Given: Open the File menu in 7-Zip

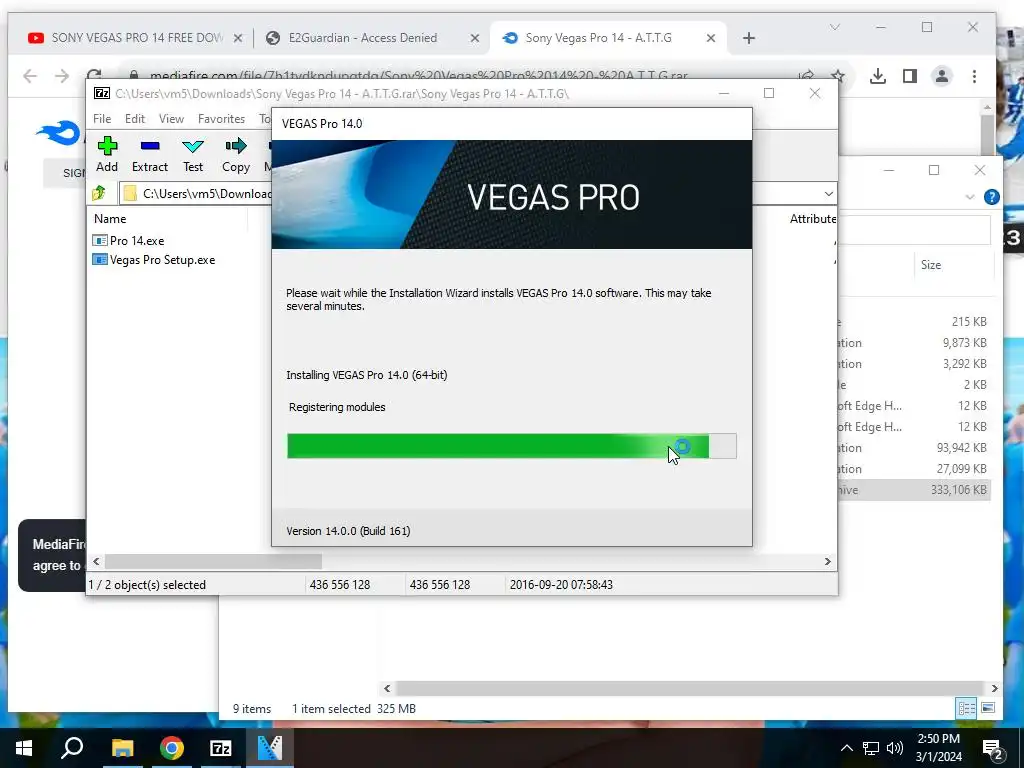Looking at the screenshot, I should pos(102,119).
